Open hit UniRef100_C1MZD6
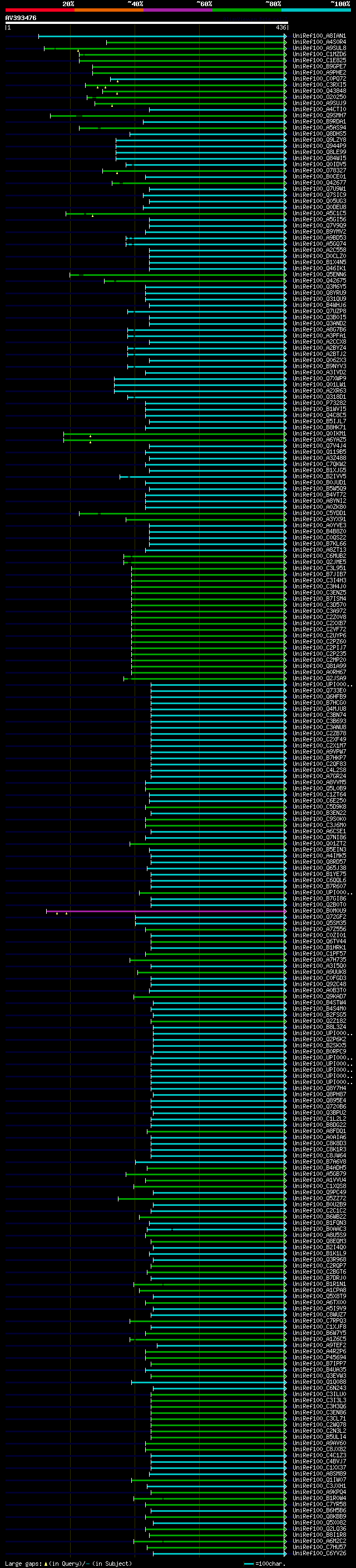This screenshot has height=1568, width=356. click(x=319, y=55)
